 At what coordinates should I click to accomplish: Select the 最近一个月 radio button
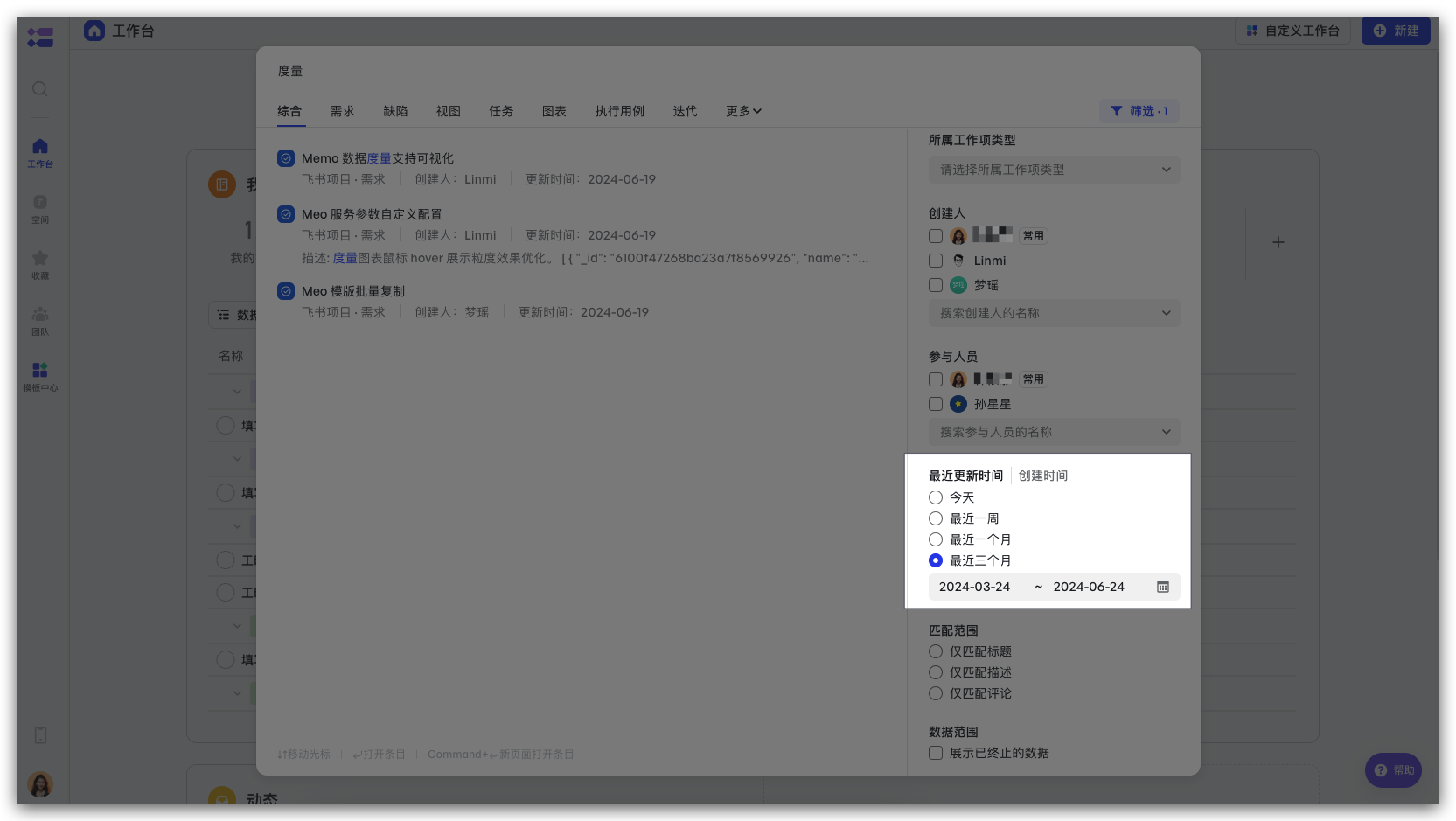(936, 539)
